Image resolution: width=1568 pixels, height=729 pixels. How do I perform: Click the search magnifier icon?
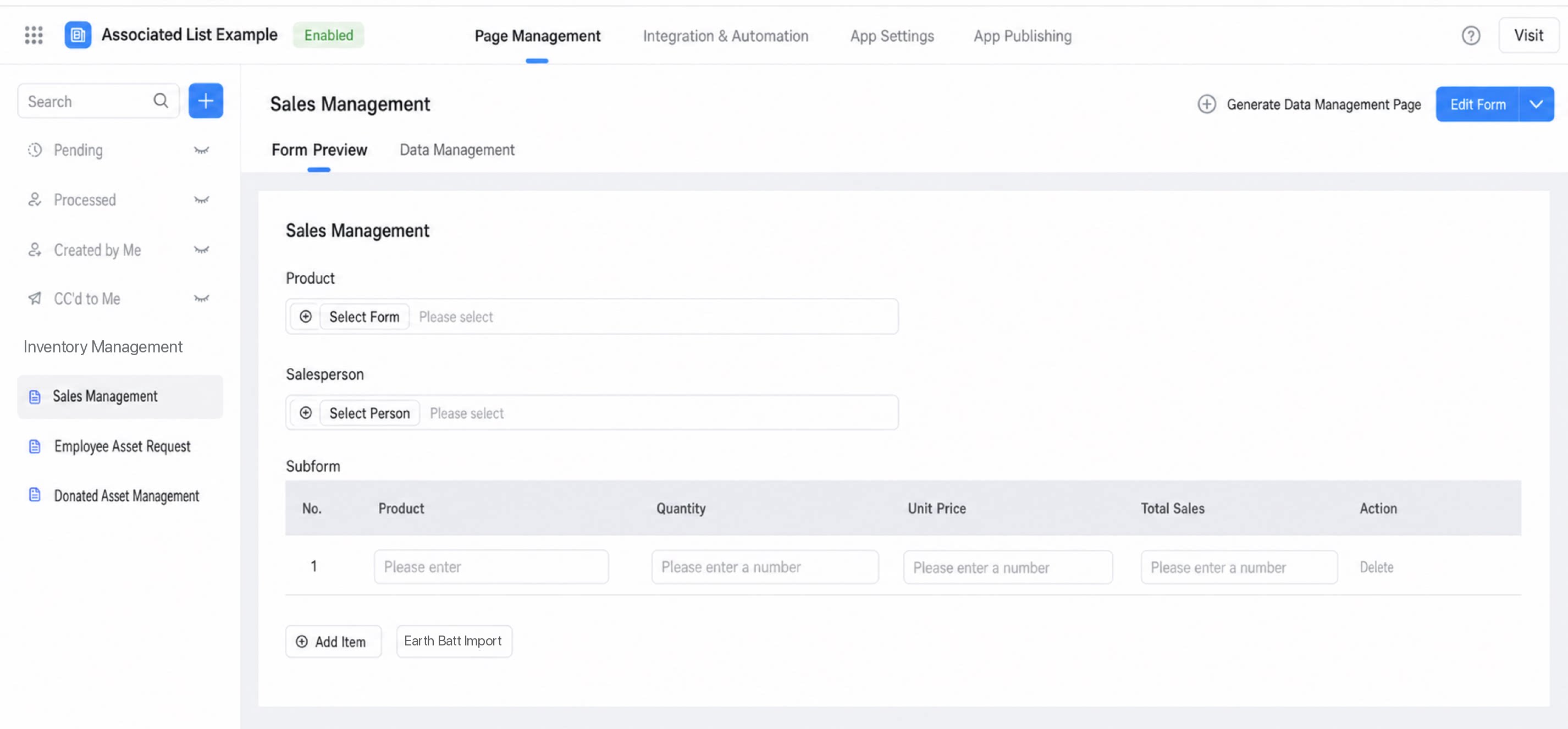coord(161,101)
